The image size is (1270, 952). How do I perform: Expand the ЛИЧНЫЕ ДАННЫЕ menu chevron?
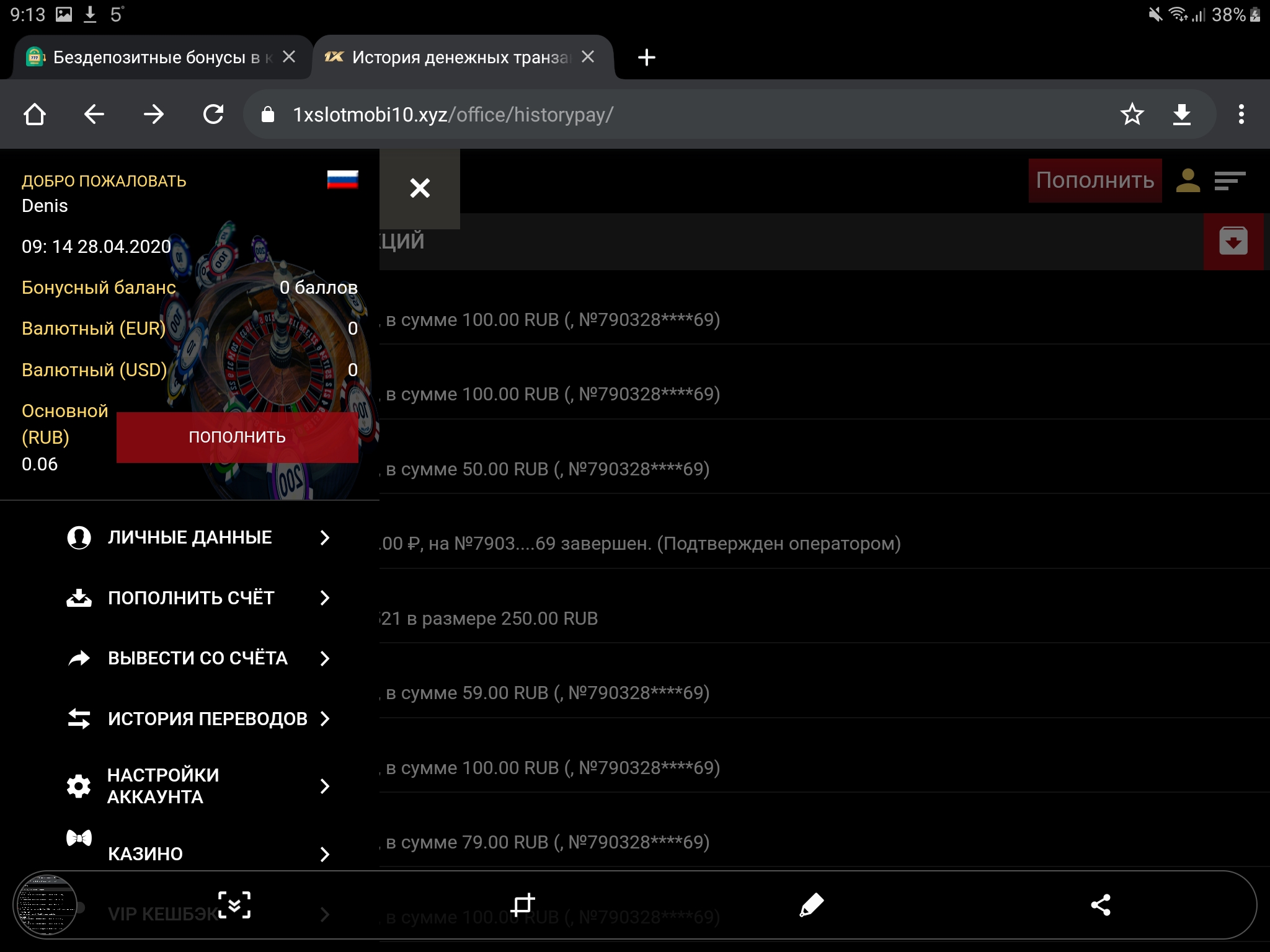click(324, 537)
